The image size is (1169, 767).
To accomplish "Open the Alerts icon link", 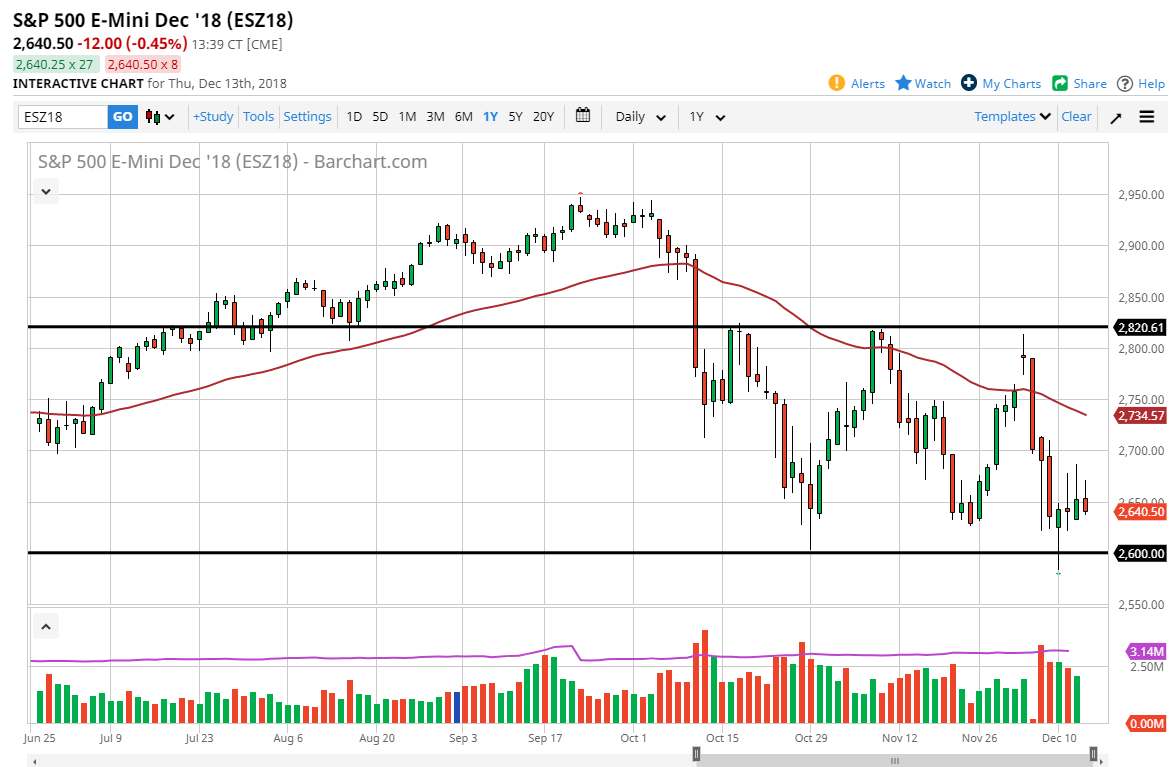I will coord(837,83).
